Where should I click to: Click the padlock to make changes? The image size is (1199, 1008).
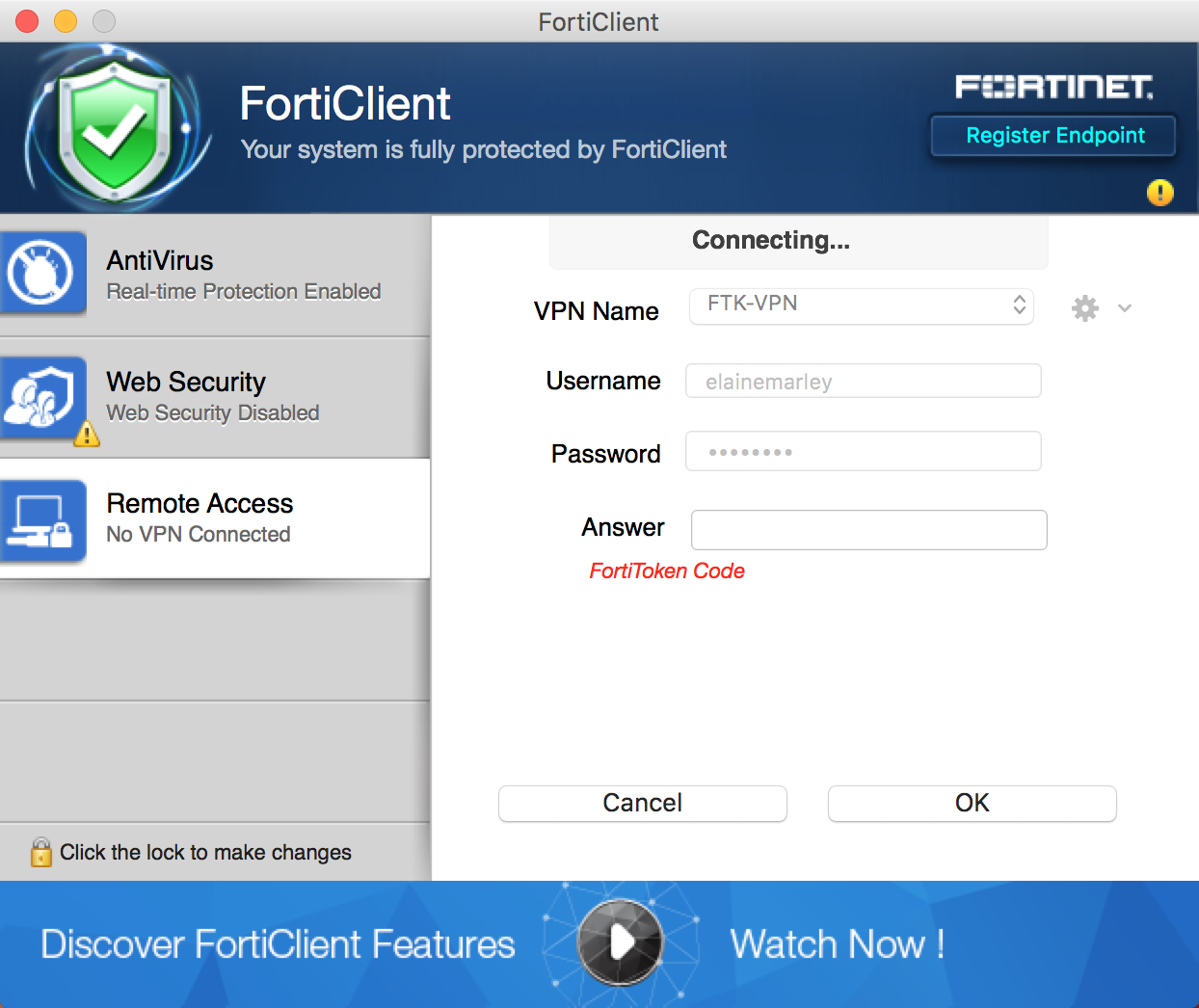pyautogui.click(x=40, y=852)
